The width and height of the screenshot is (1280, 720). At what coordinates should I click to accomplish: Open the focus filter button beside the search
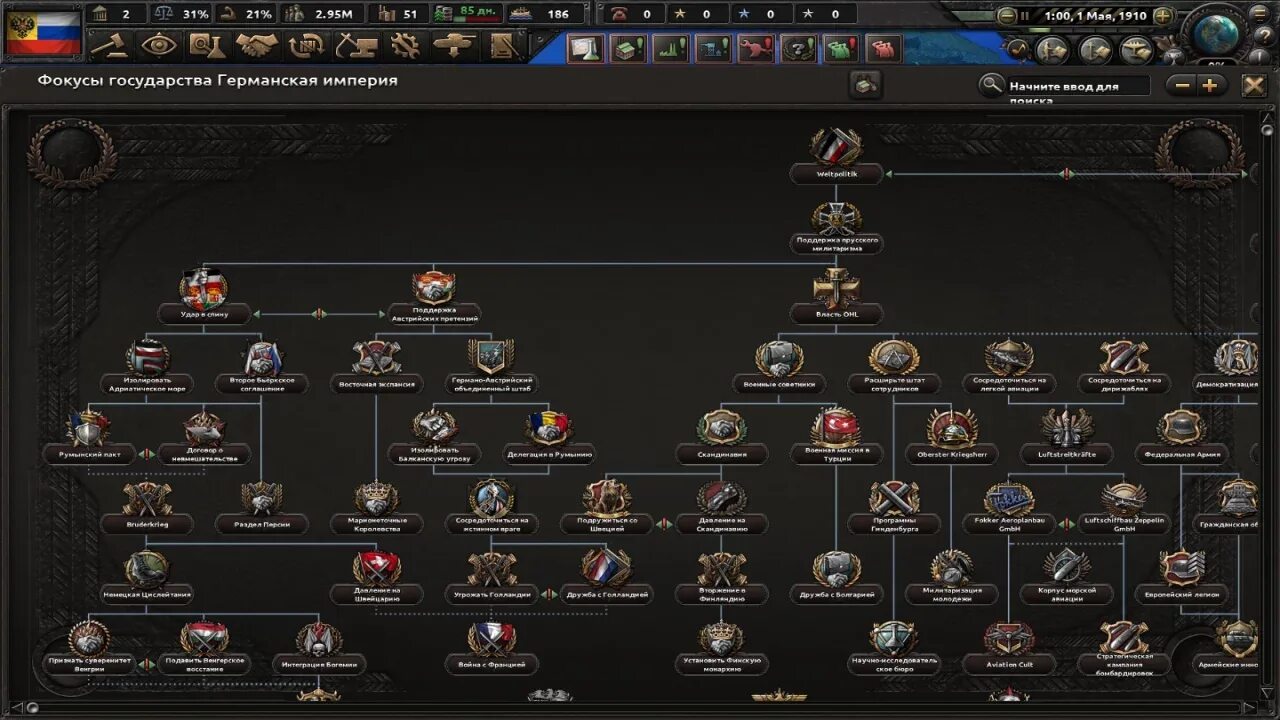click(865, 85)
